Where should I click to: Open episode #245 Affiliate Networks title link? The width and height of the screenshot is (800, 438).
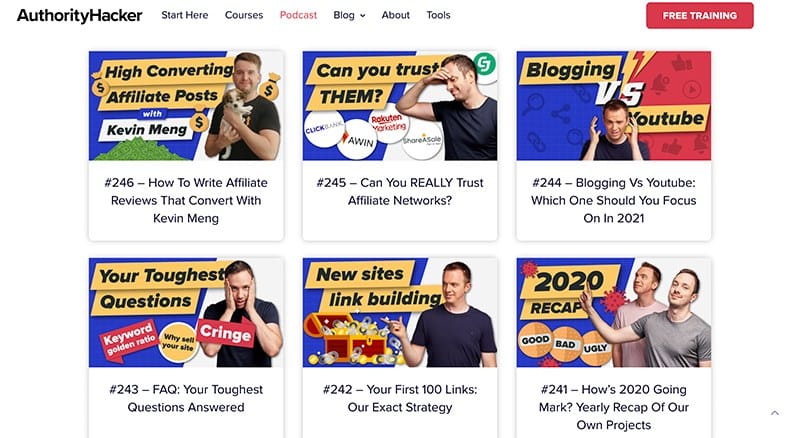tap(400, 191)
